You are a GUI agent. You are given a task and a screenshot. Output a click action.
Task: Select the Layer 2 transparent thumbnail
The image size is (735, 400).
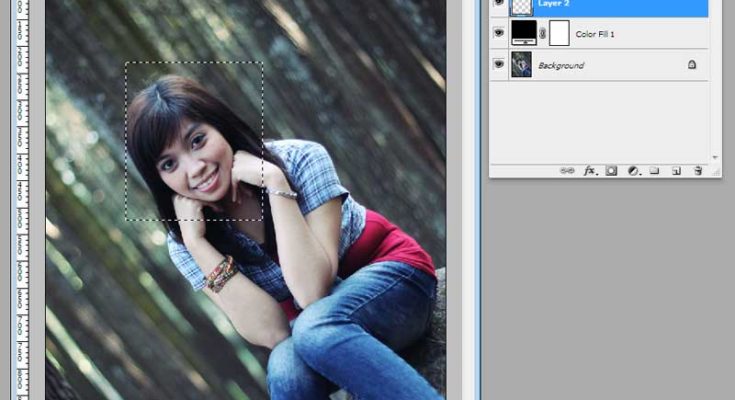tap(521, 7)
